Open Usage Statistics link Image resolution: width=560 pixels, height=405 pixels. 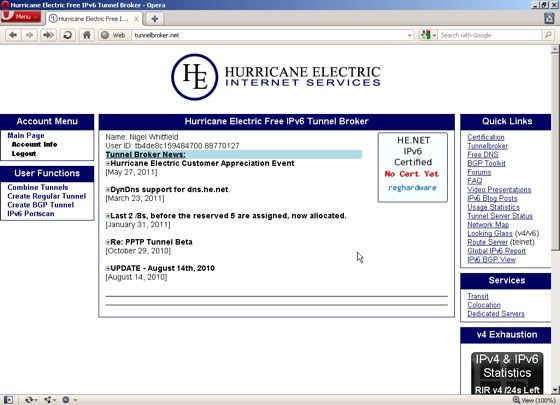pos(493,207)
